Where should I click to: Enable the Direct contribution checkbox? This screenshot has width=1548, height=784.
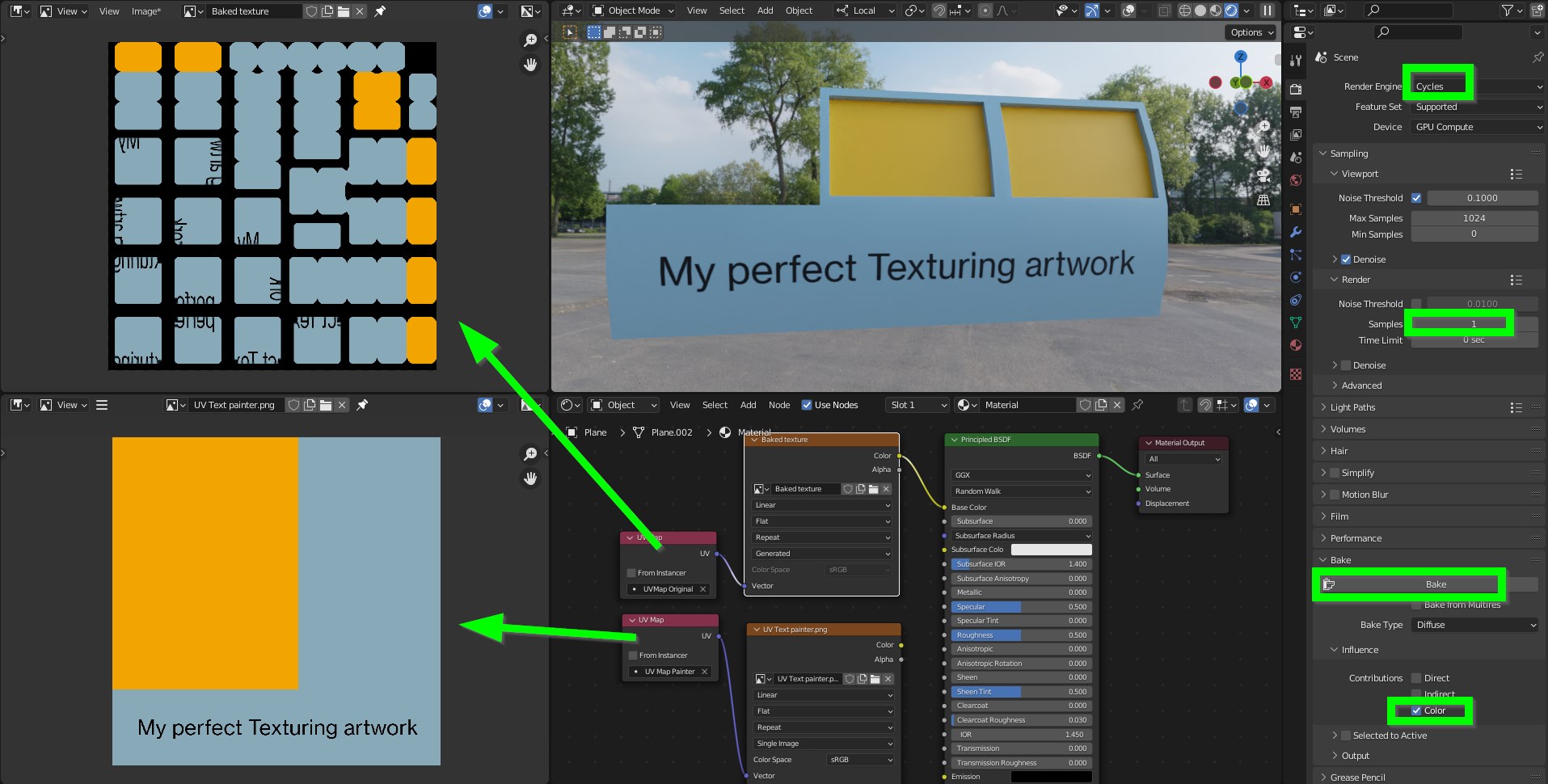pyautogui.click(x=1416, y=678)
